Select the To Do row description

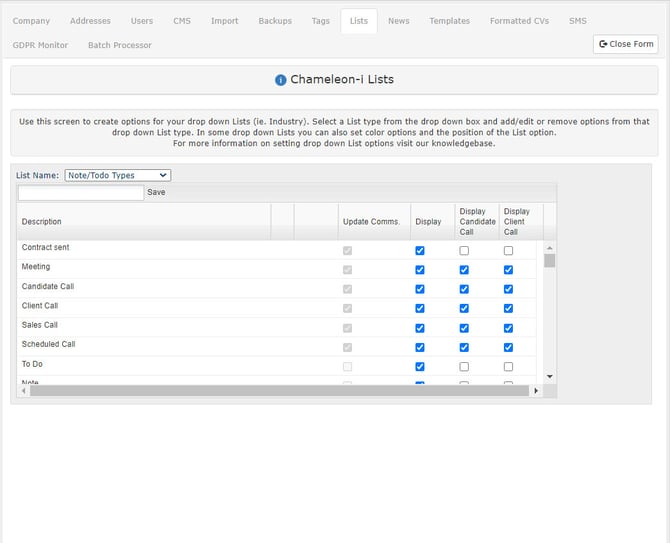(x=32, y=364)
